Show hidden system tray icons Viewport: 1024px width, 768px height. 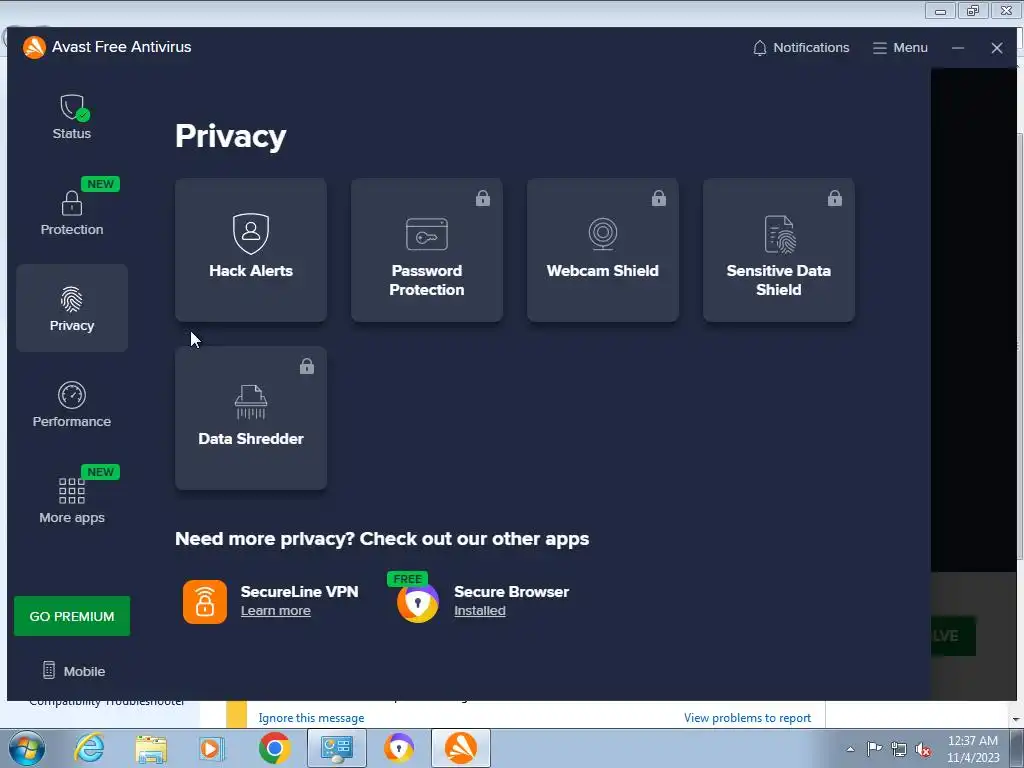click(x=850, y=749)
